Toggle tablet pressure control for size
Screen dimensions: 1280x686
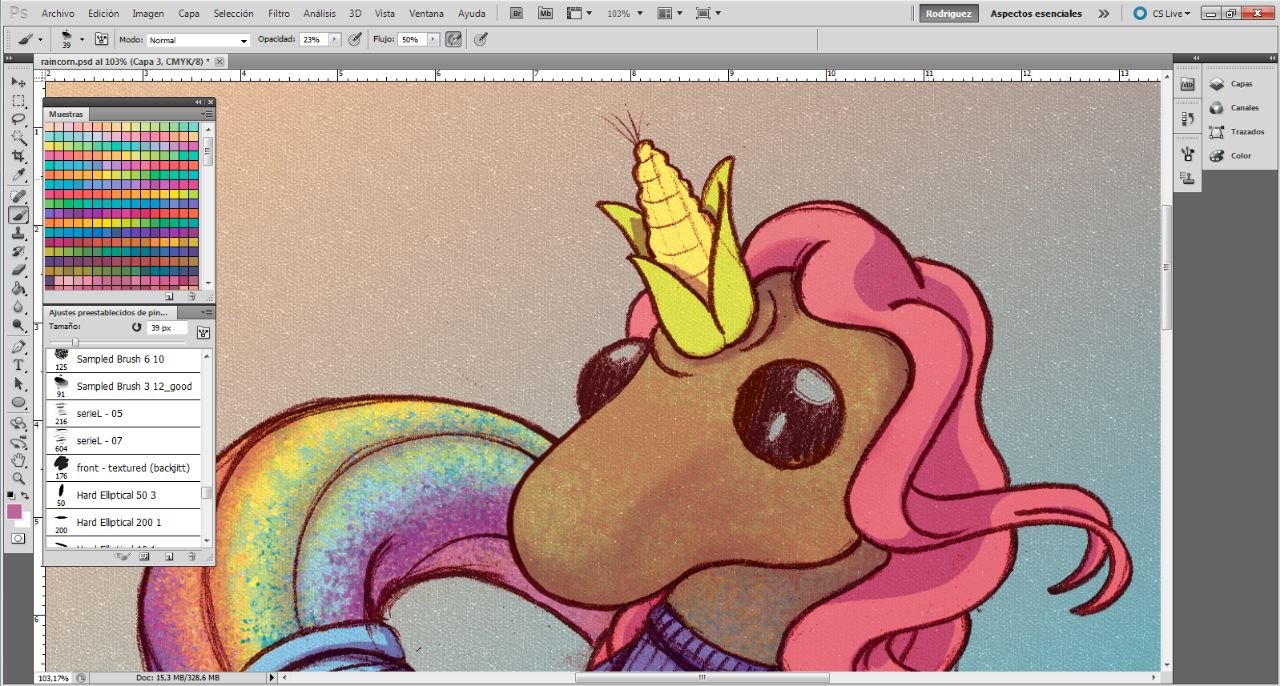pyautogui.click(x=481, y=39)
